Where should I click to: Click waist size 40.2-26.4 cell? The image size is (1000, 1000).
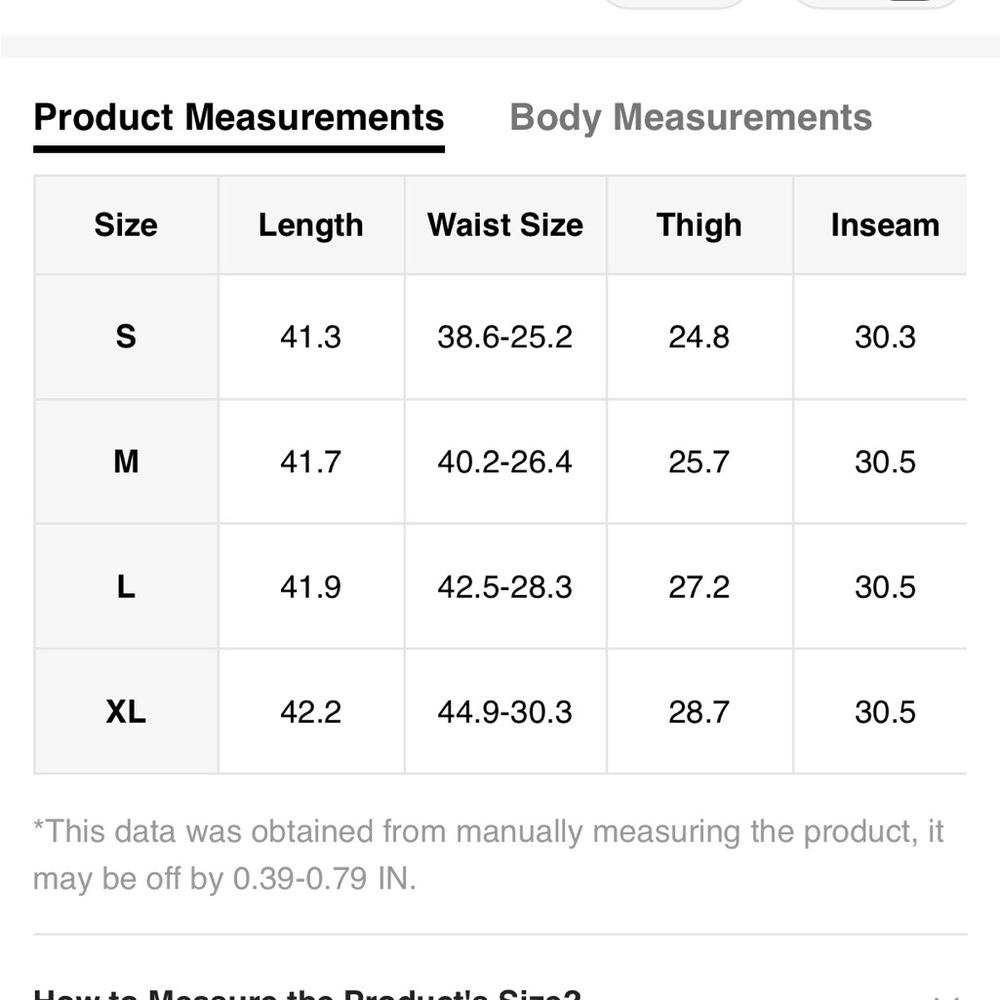point(505,462)
